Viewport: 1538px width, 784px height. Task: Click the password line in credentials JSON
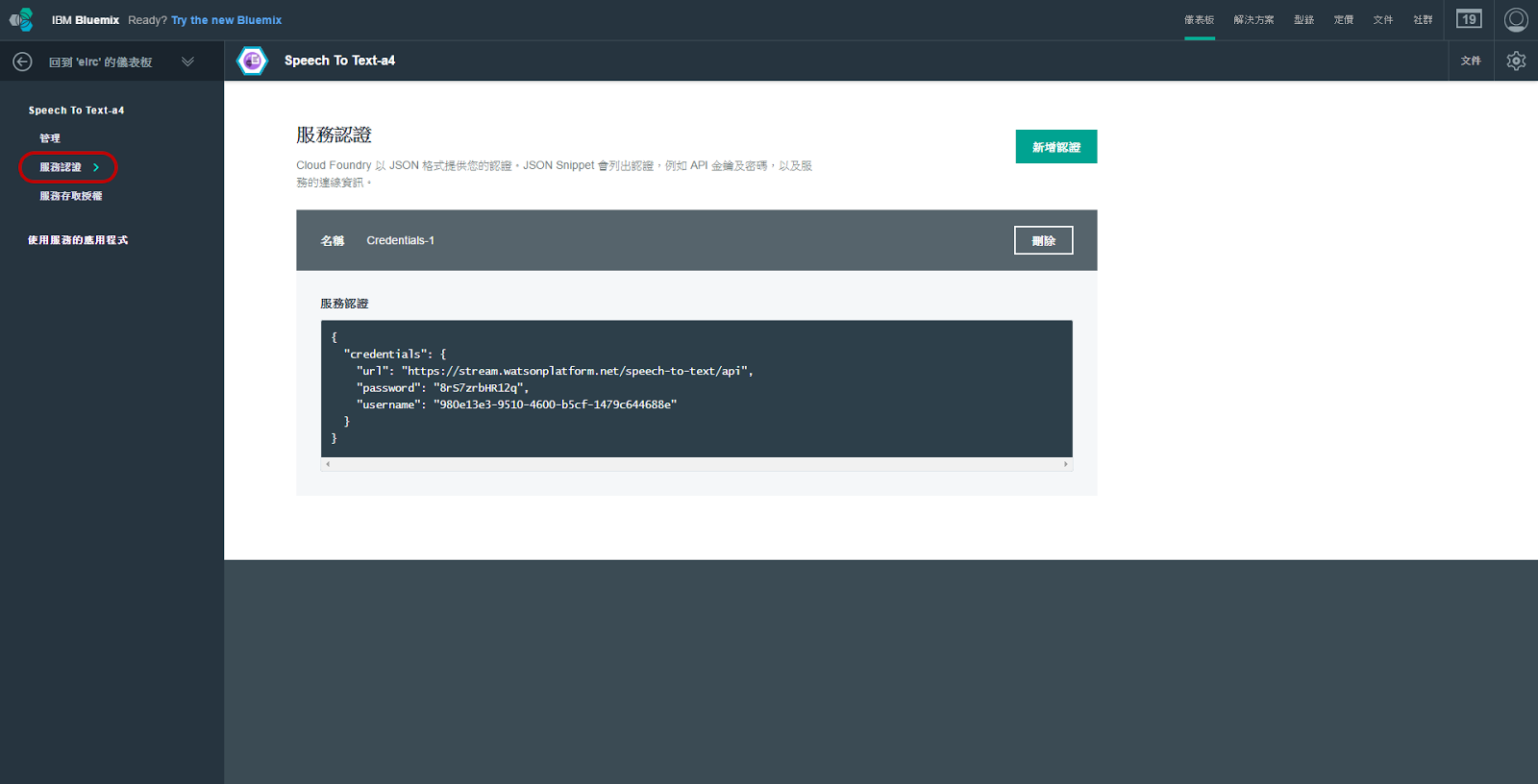442,388
